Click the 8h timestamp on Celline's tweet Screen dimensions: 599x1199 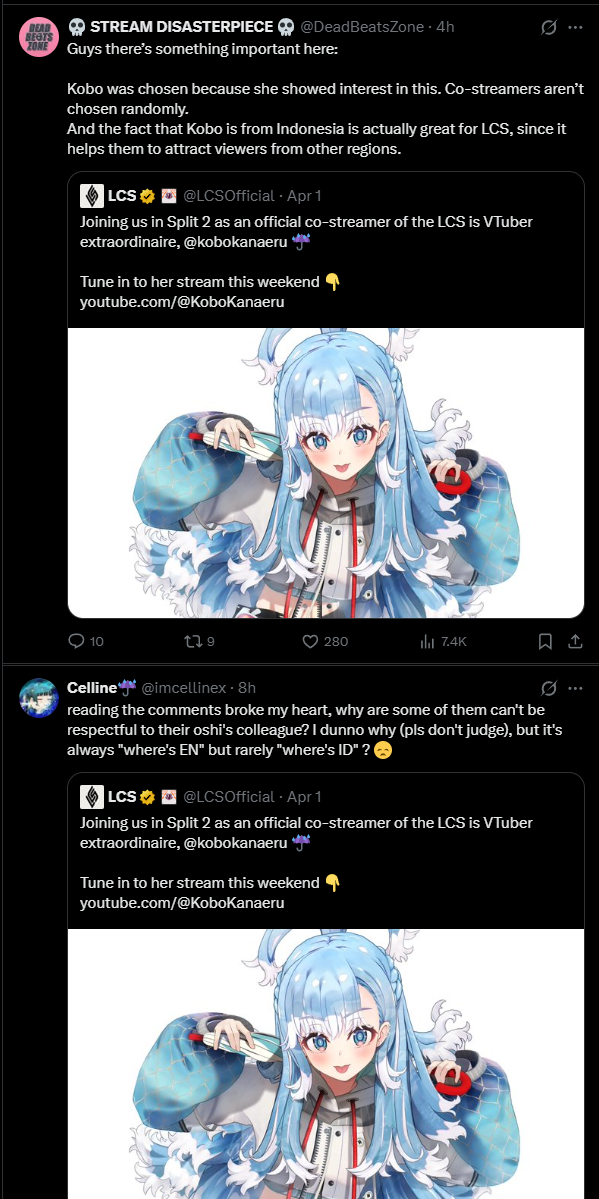[x=247, y=688]
